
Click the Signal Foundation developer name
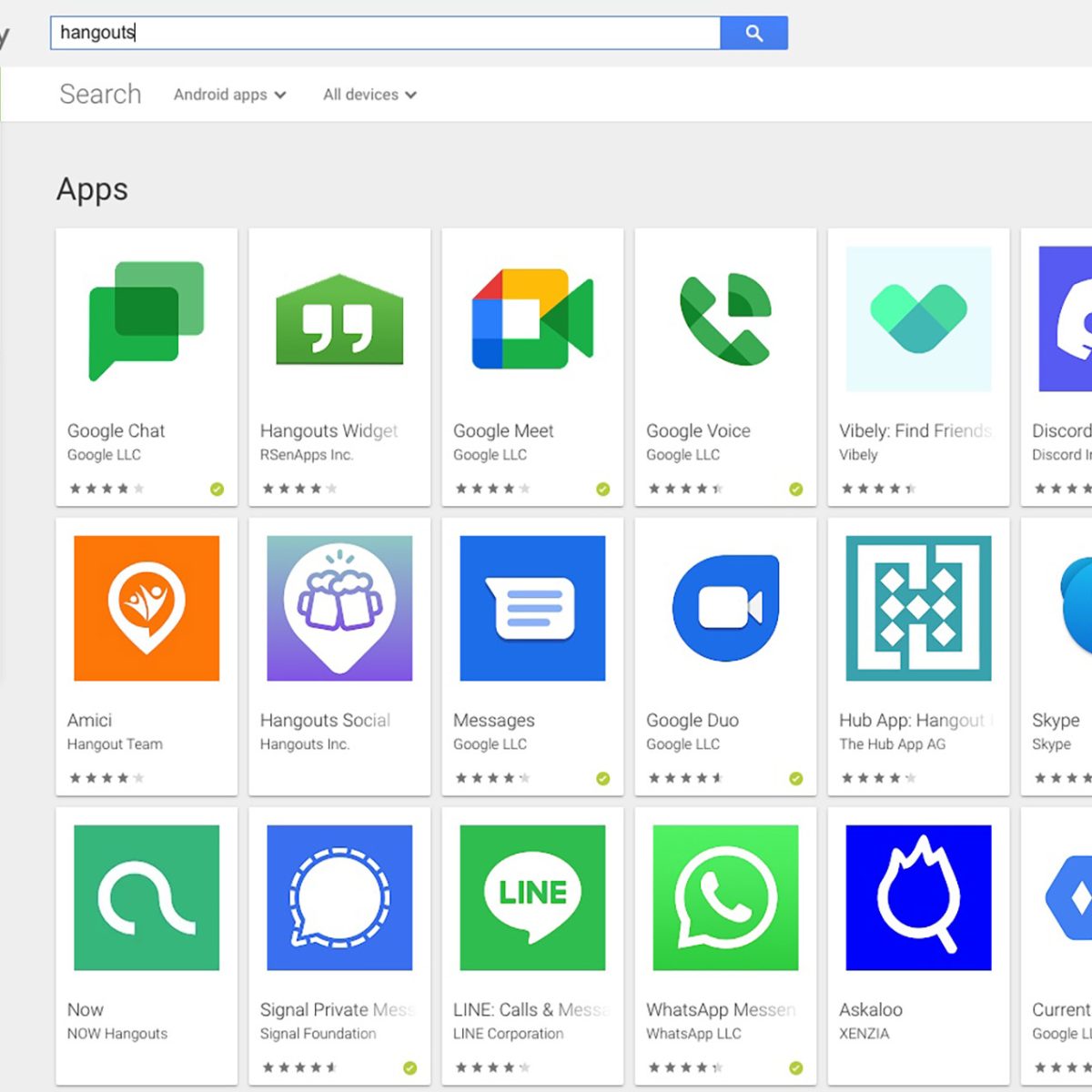318,1034
